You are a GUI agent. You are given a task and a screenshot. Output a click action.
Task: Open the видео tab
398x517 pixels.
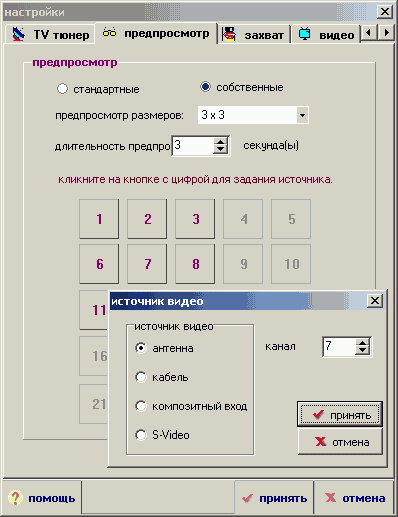325,35
